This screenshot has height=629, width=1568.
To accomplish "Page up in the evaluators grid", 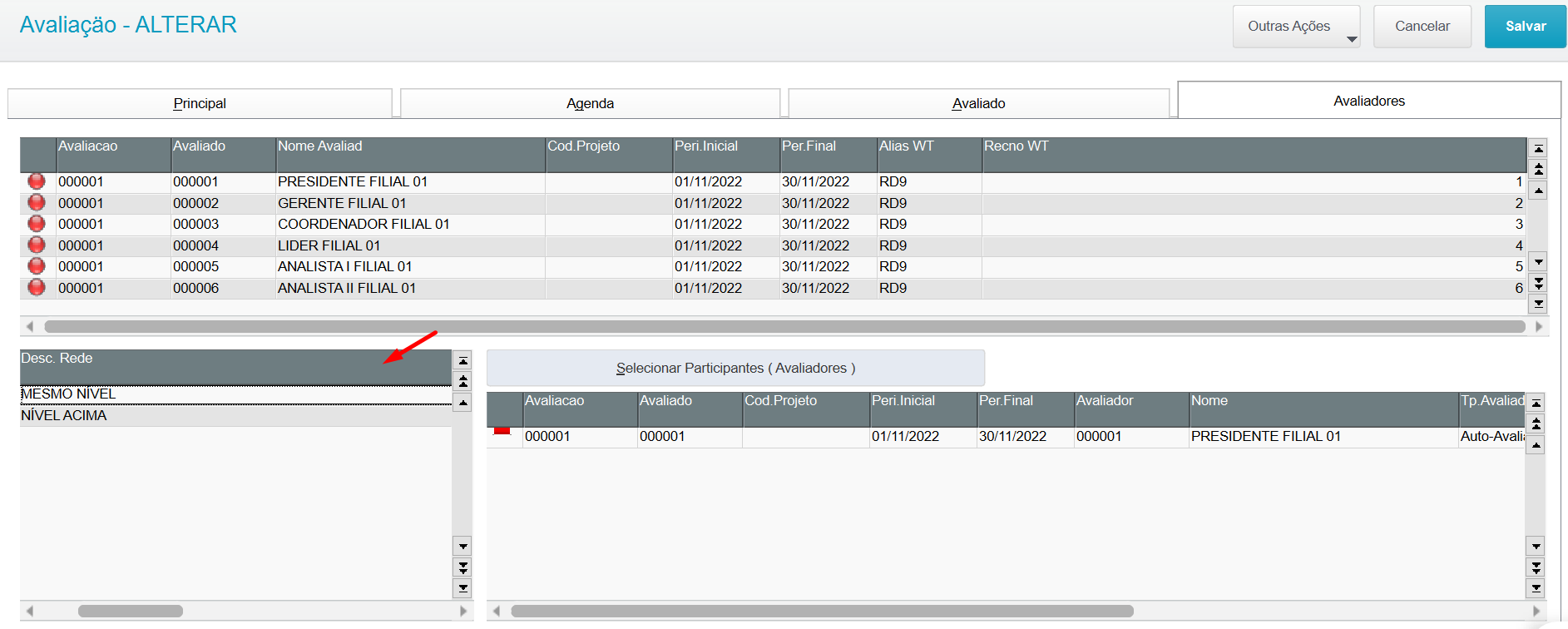I will 1536,424.
